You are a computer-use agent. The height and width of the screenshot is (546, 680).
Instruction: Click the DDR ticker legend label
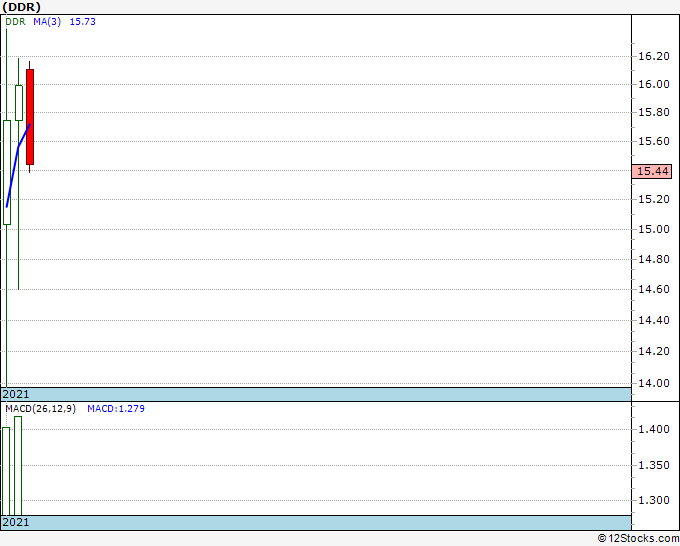(16, 22)
